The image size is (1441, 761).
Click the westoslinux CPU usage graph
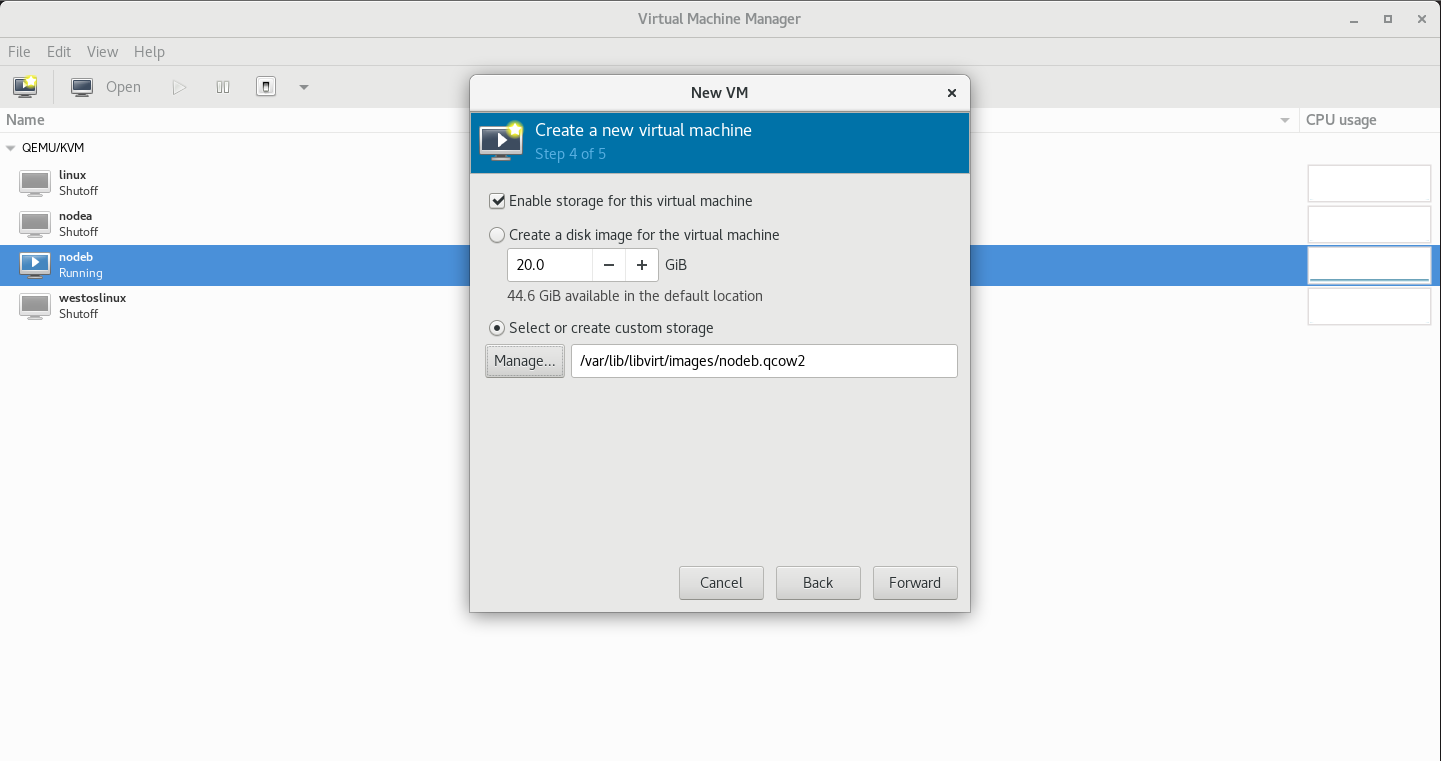coord(1369,306)
